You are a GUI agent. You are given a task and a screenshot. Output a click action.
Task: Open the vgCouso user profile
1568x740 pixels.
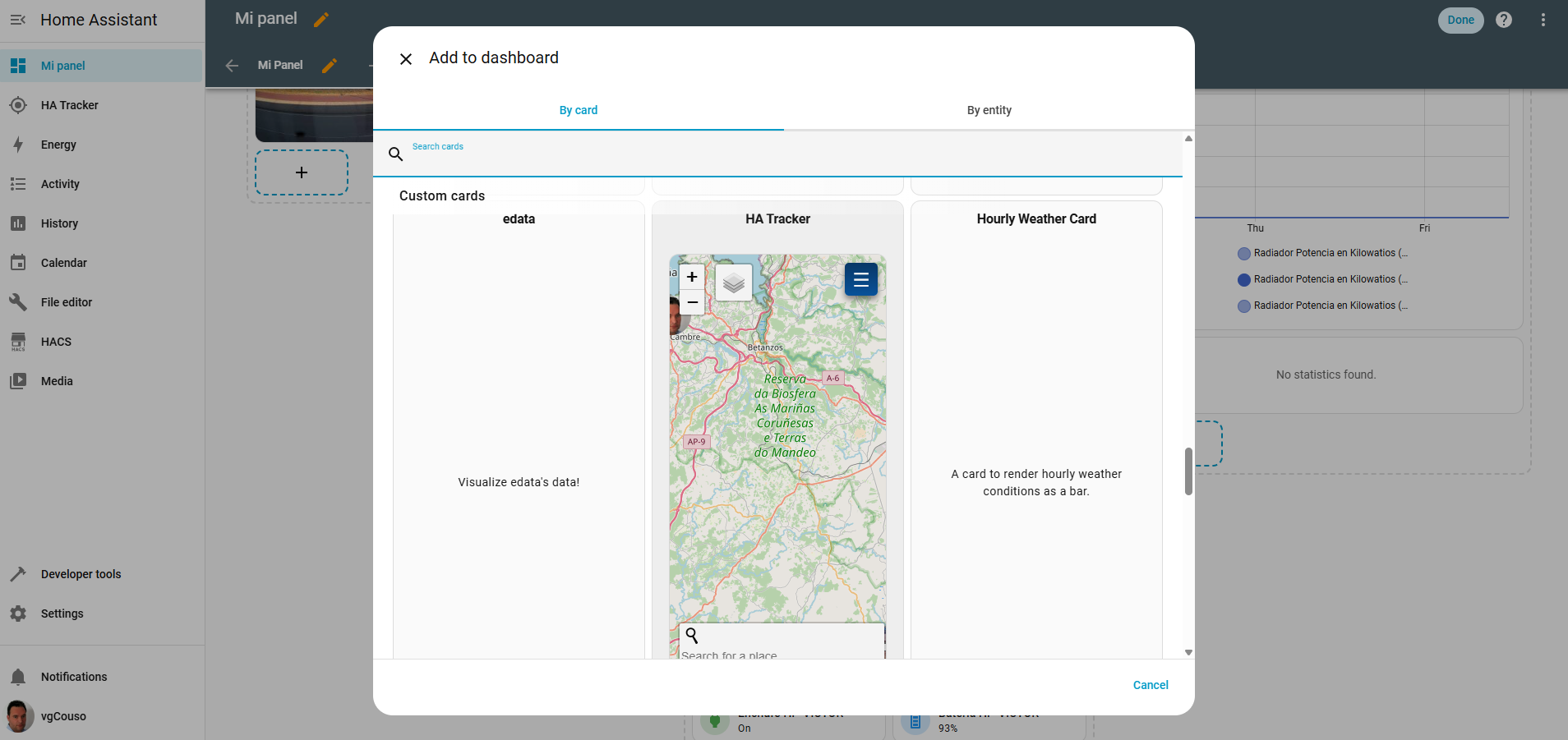tap(101, 716)
